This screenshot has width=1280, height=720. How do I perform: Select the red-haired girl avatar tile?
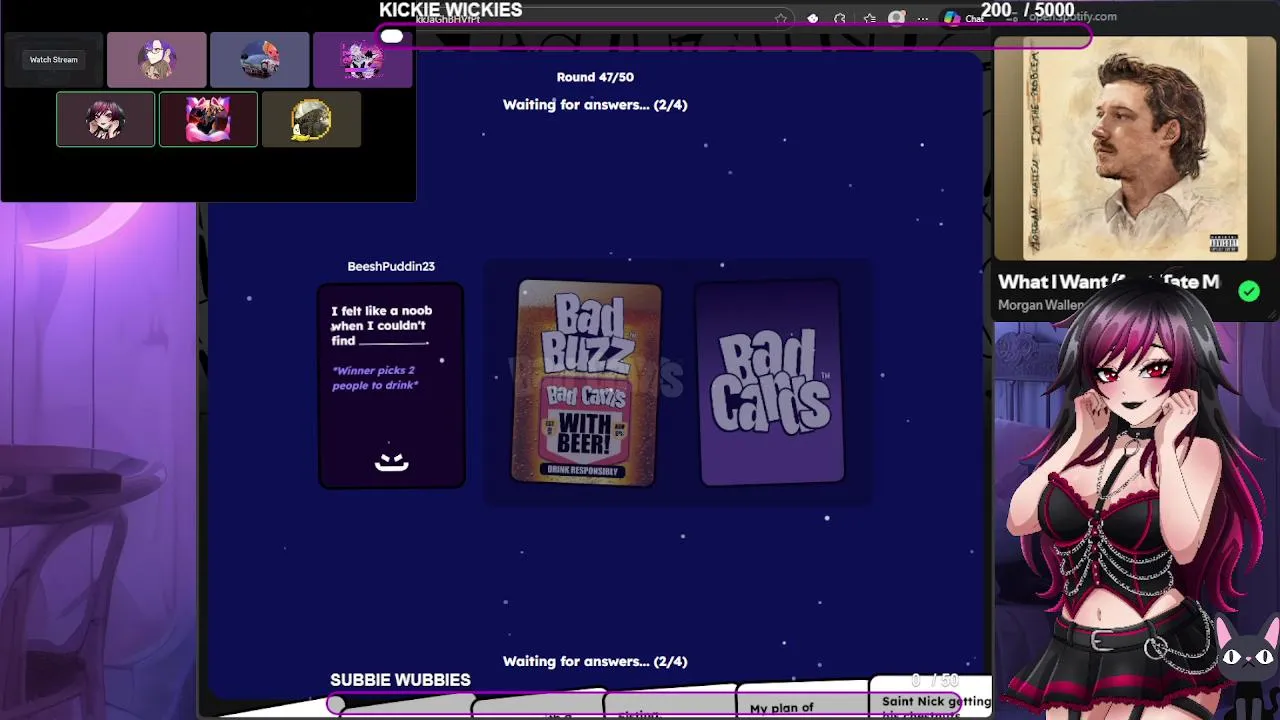pyautogui.click(x=106, y=119)
